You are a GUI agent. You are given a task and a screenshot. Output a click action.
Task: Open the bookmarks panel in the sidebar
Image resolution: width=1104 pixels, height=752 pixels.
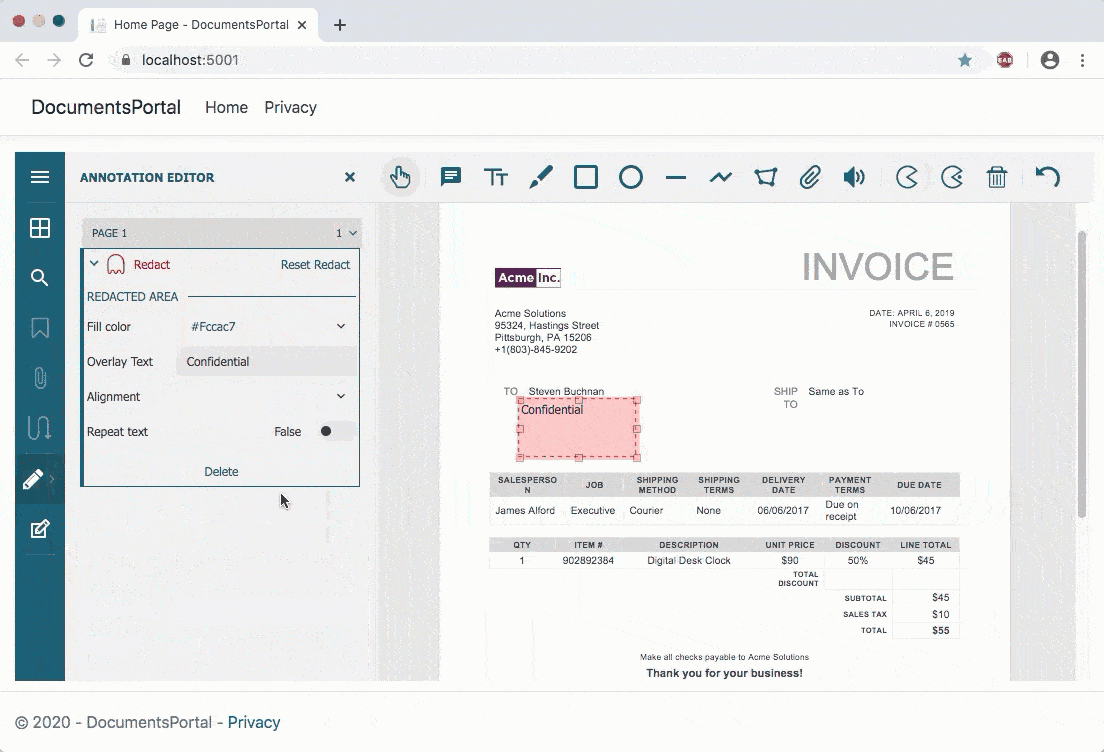(40, 328)
